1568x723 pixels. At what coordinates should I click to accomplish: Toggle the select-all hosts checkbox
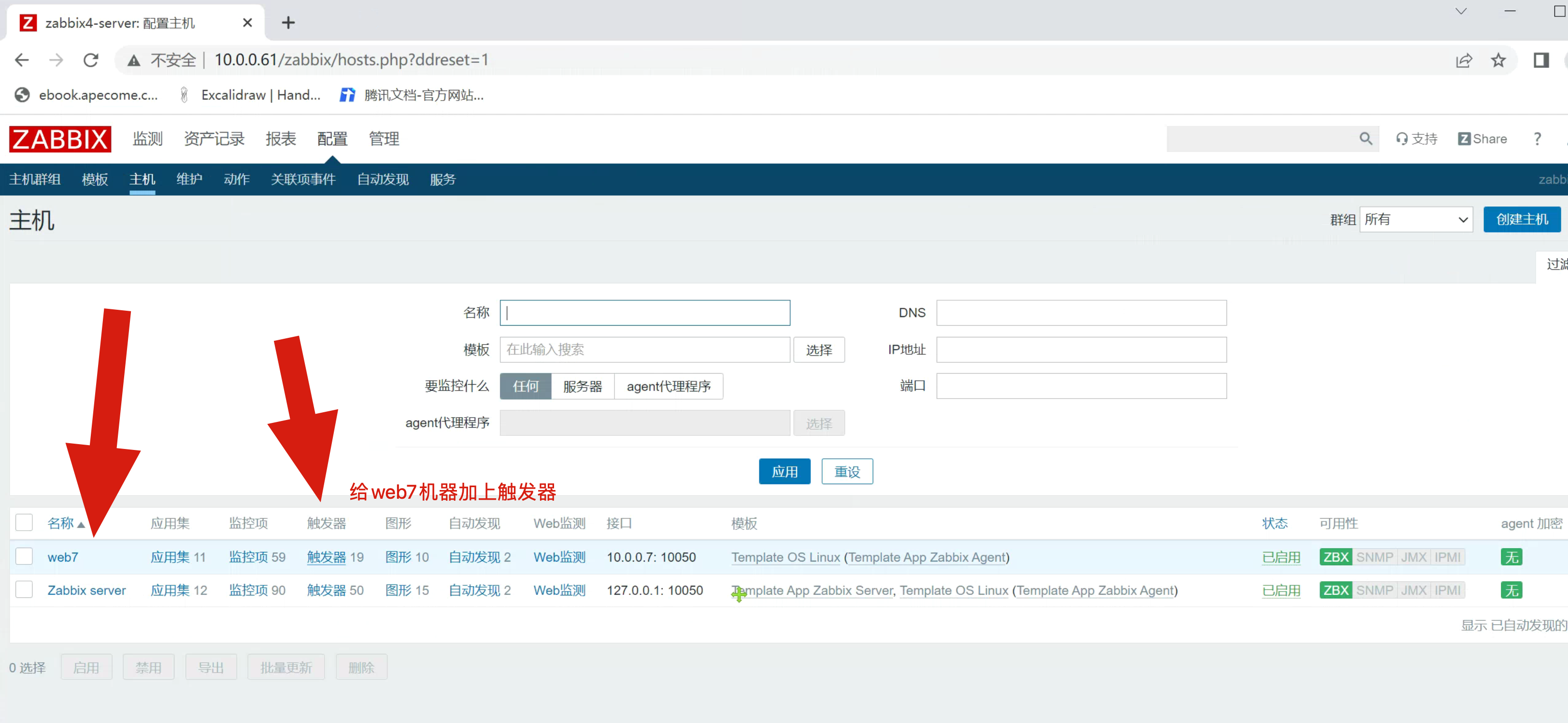pyautogui.click(x=24, y=522)
